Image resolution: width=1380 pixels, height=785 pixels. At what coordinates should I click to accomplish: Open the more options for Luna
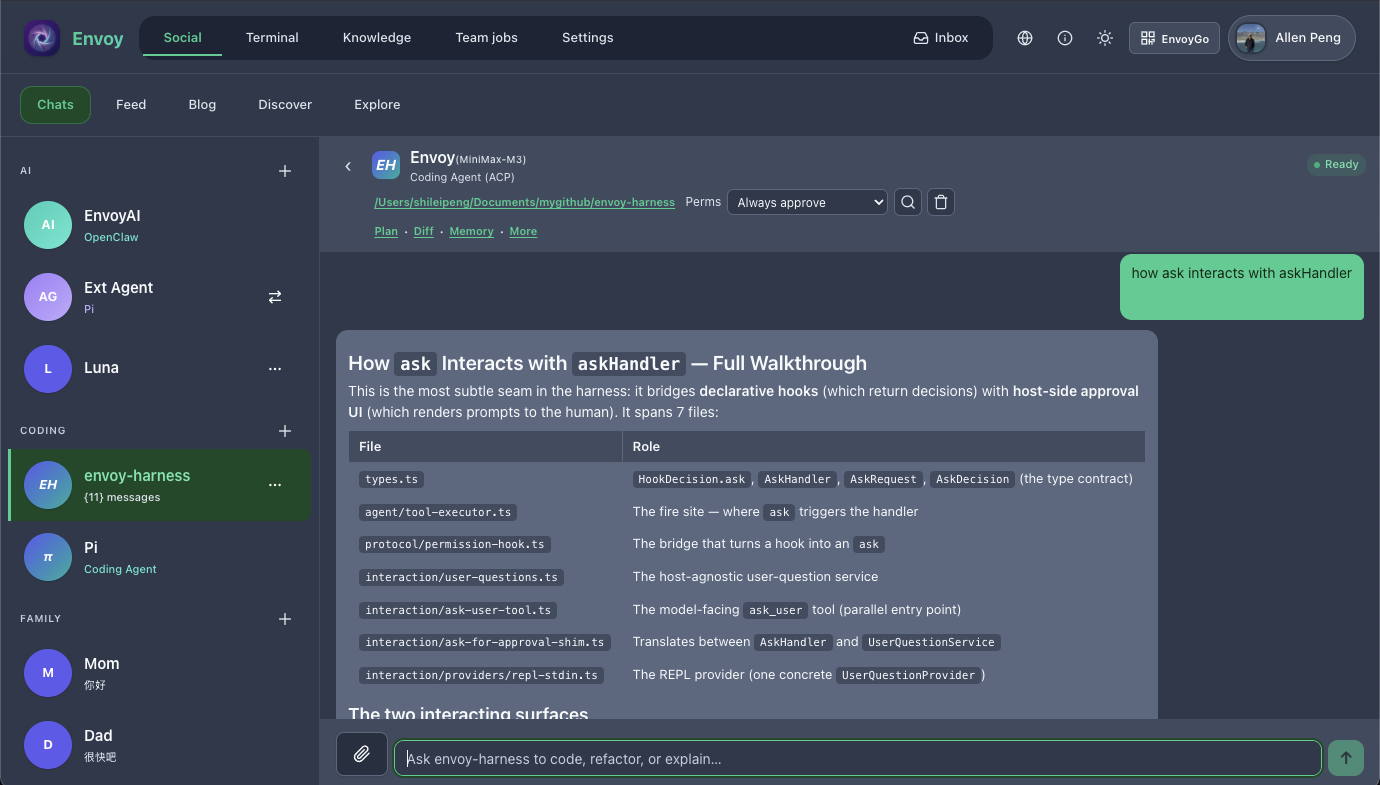pos(275,369)
